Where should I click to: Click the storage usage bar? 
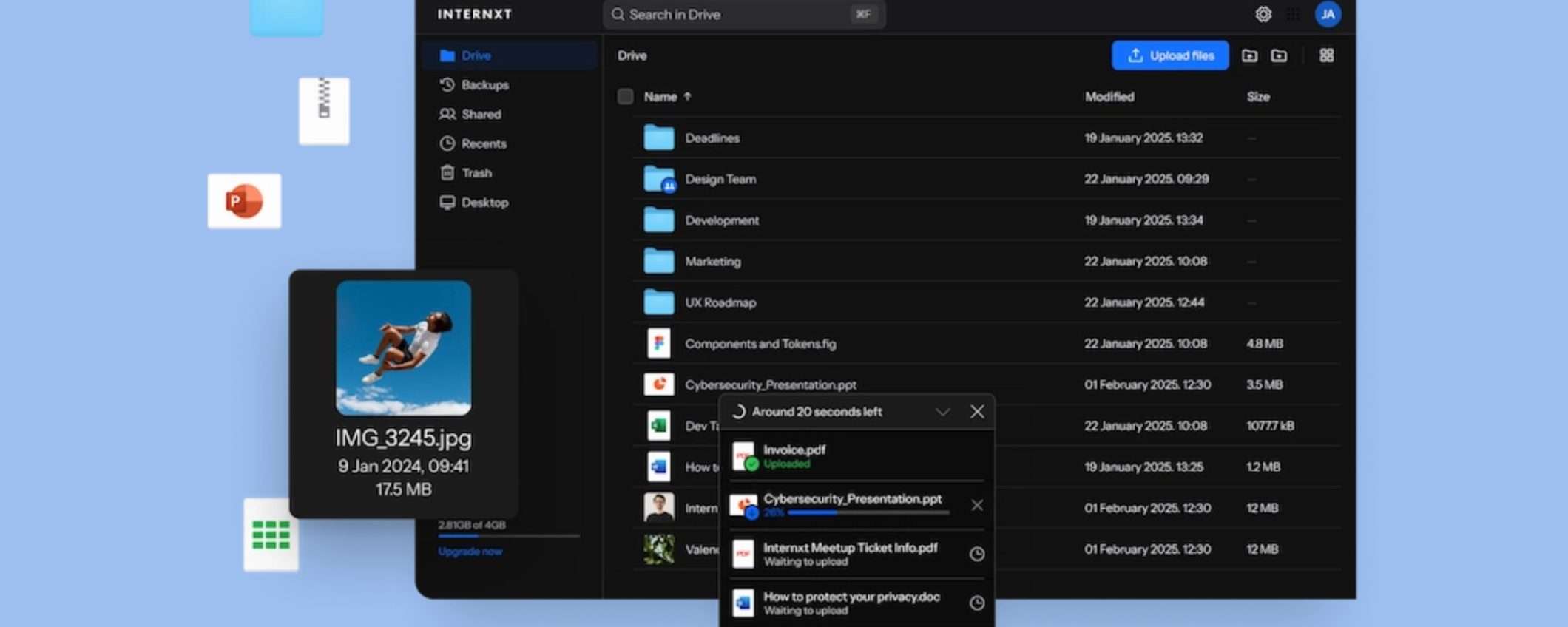click(508, 535)
